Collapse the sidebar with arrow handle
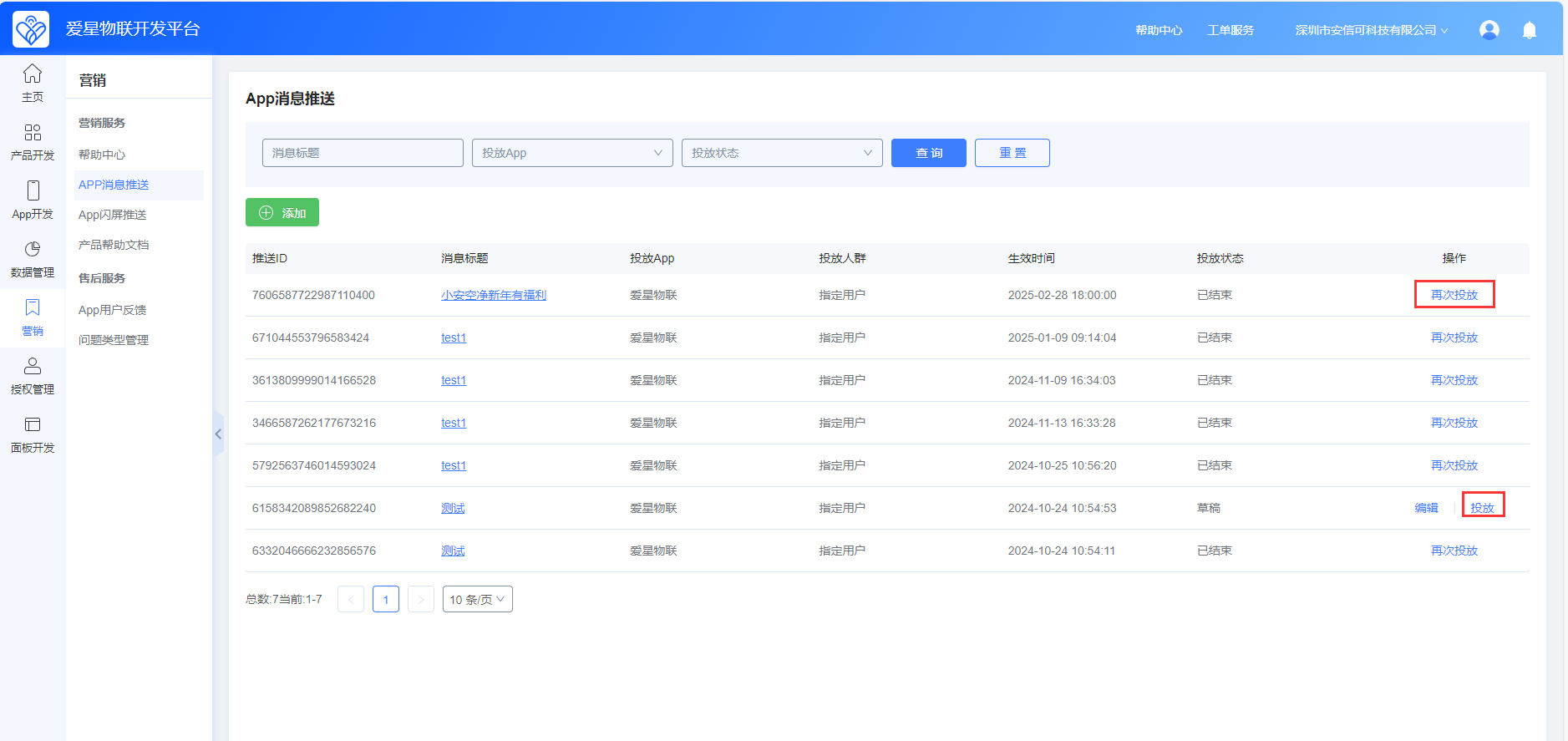1568x741 pixels. click(218, 434)
